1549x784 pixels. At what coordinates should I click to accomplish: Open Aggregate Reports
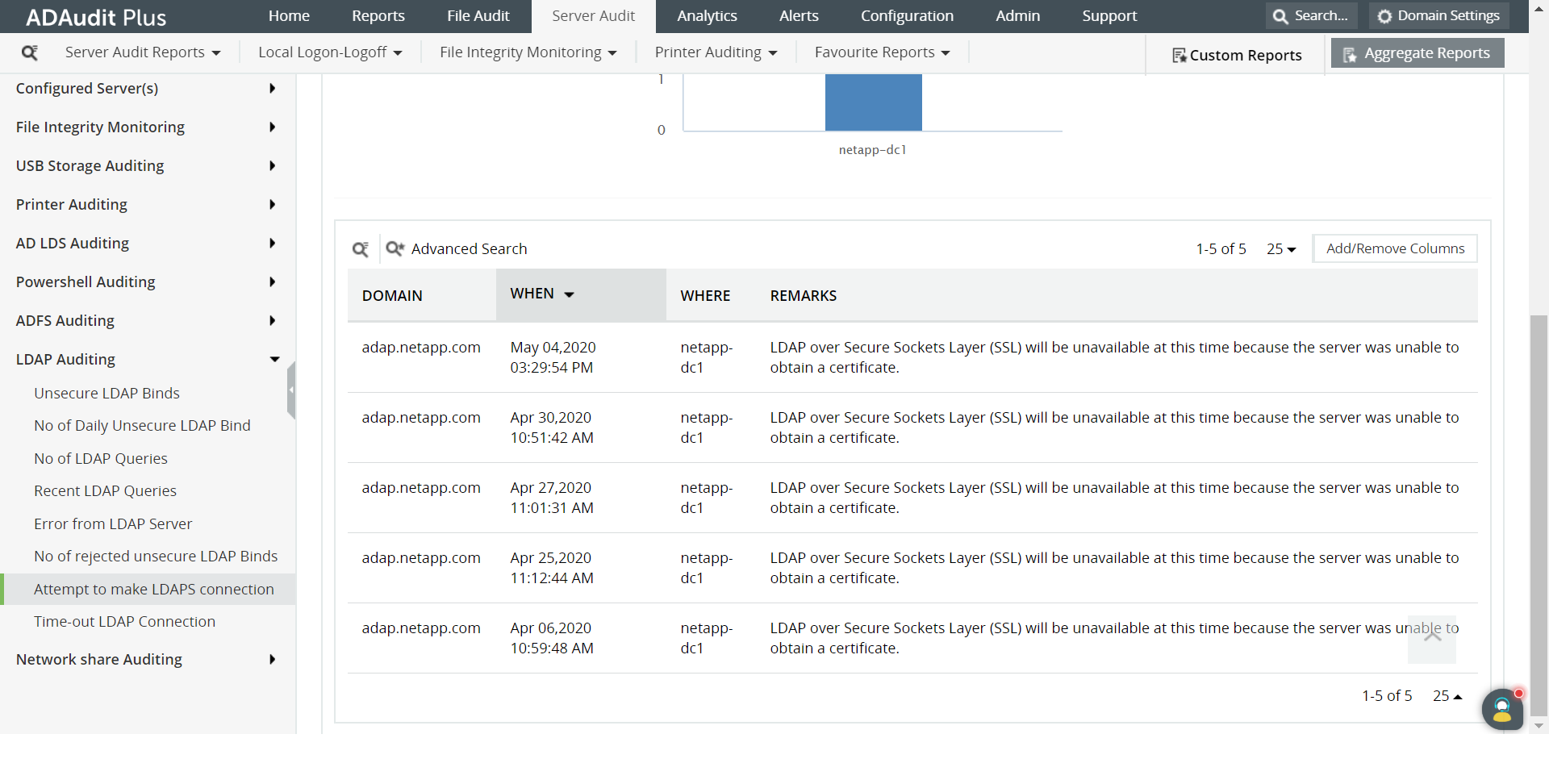click(1417, 53)
